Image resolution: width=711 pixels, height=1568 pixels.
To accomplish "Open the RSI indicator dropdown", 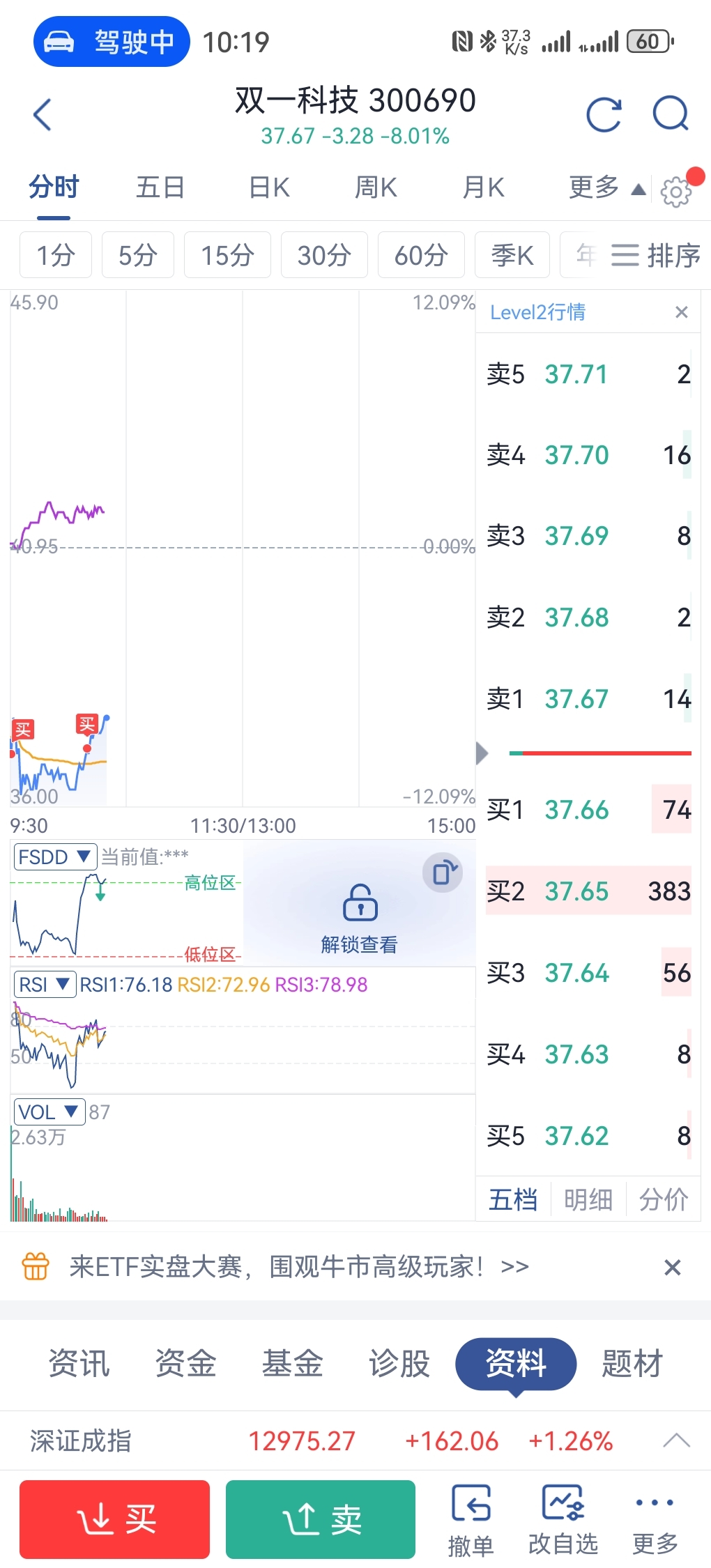I will (45, 985).
